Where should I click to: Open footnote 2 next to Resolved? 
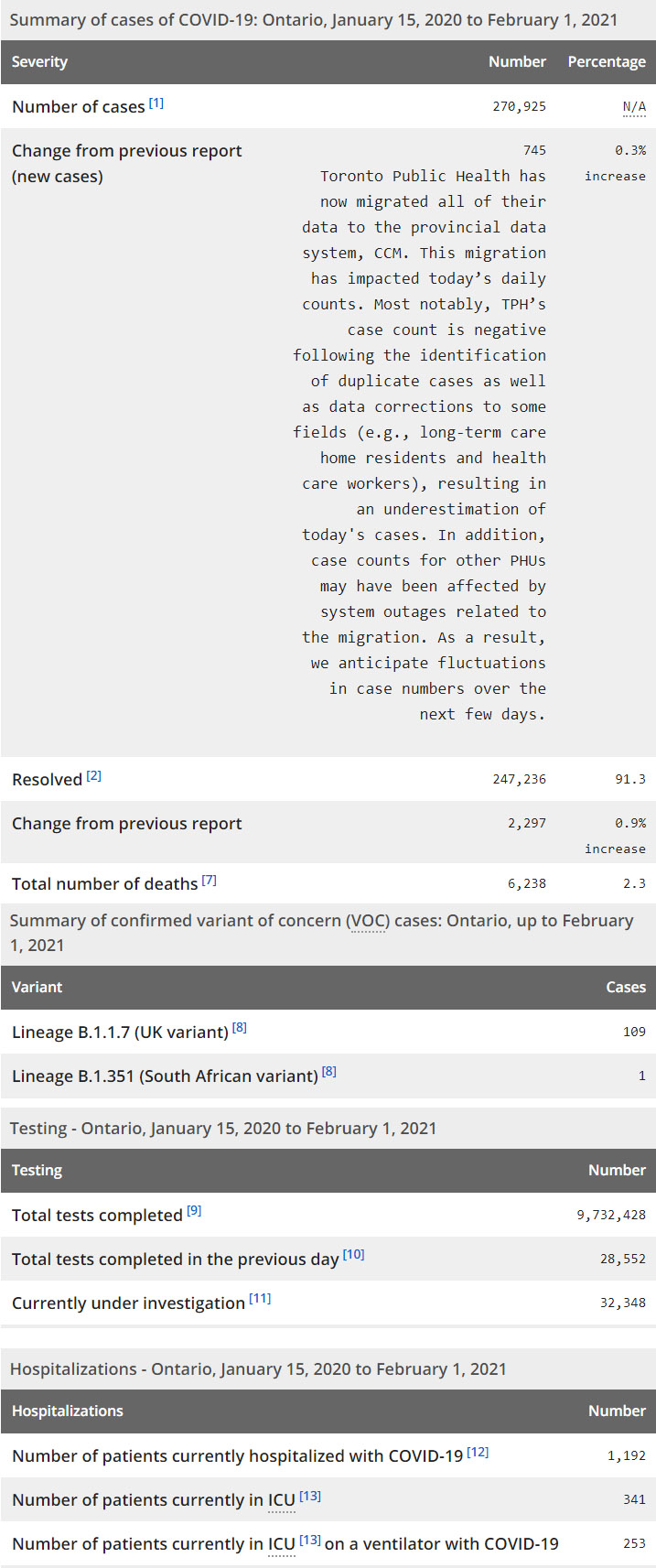tap(94, 776)
